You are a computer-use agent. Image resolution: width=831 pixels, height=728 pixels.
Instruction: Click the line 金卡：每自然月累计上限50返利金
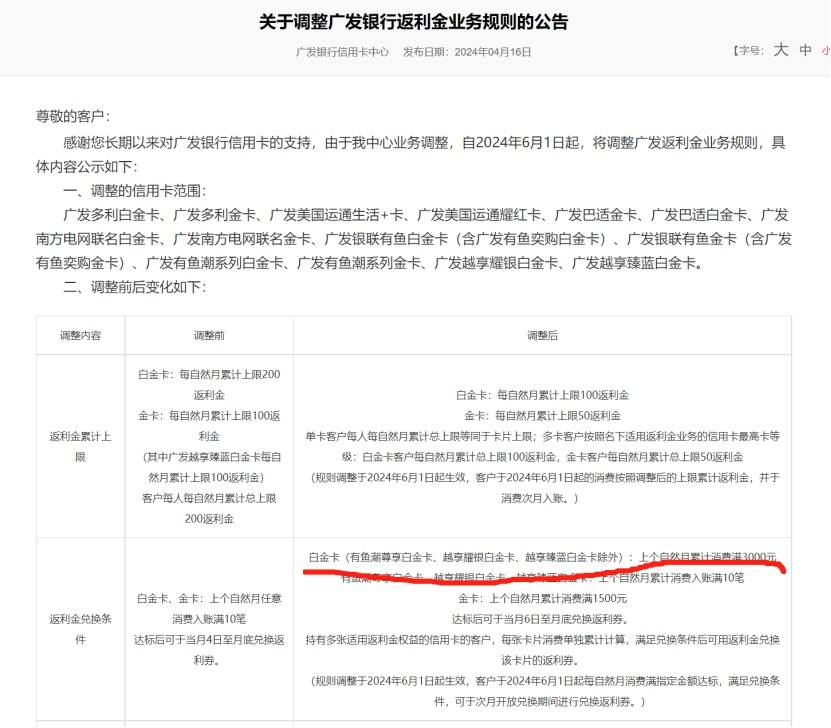[542, 415]
